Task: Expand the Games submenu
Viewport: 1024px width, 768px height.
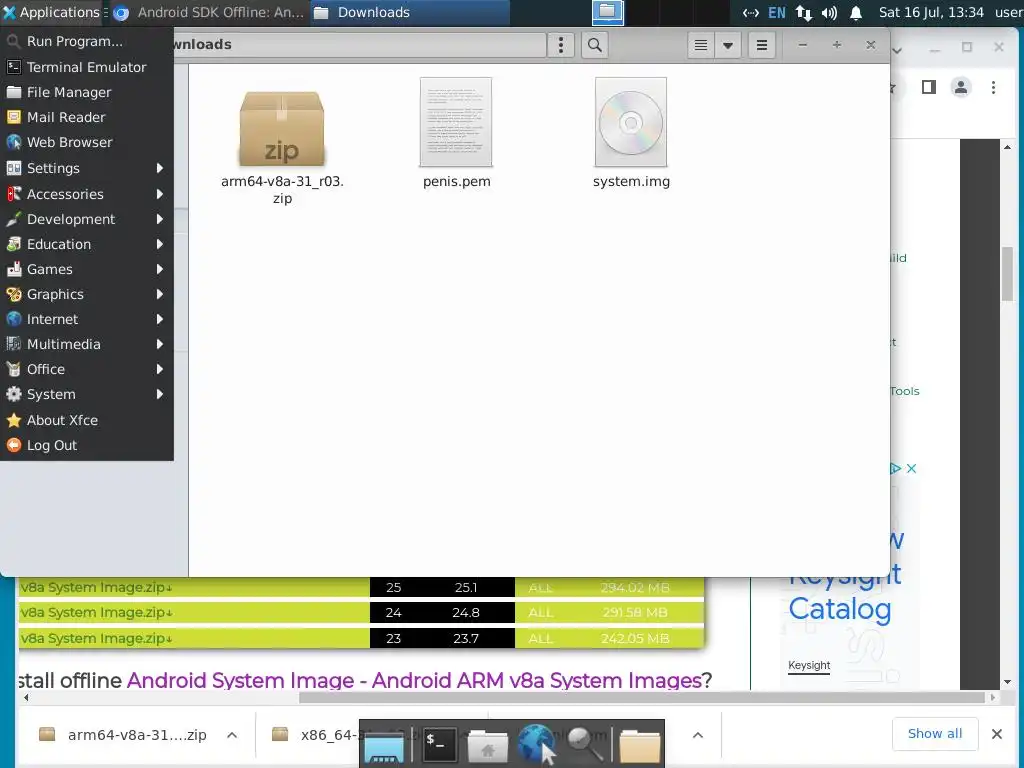Action: click(x=87, y=268)
